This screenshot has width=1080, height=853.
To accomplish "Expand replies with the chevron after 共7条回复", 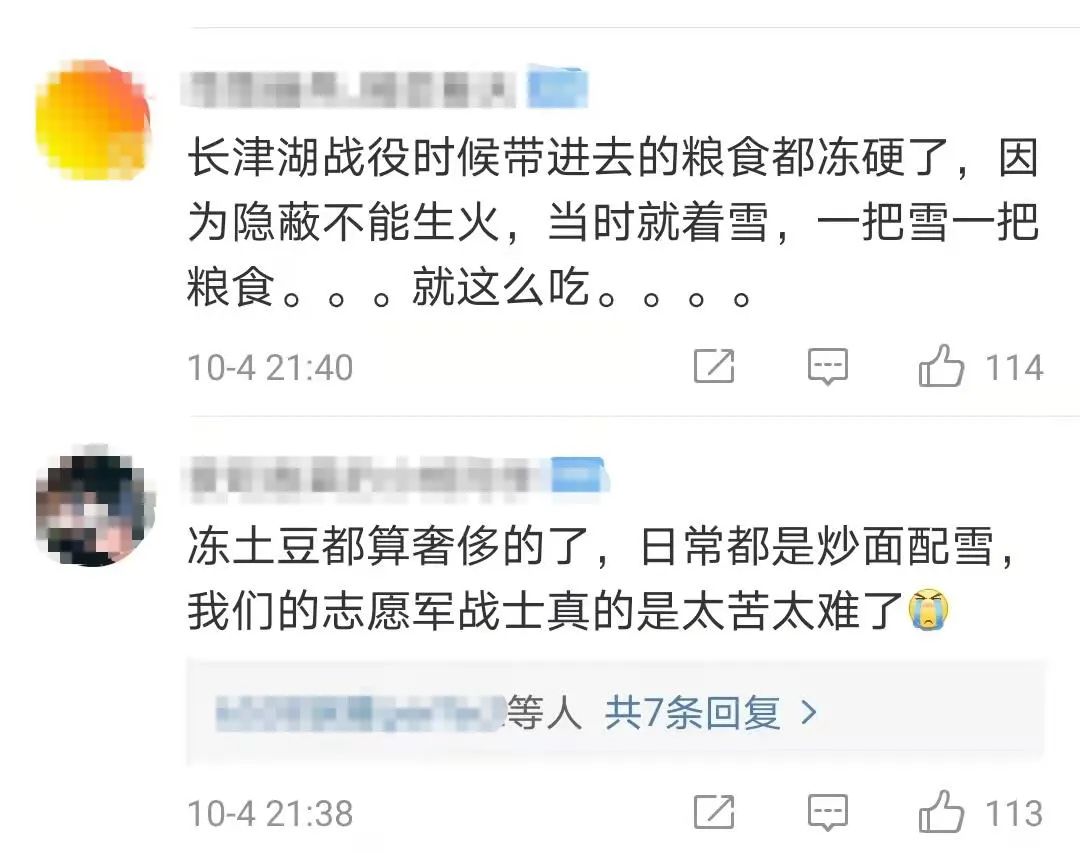I will click(809, 712).
